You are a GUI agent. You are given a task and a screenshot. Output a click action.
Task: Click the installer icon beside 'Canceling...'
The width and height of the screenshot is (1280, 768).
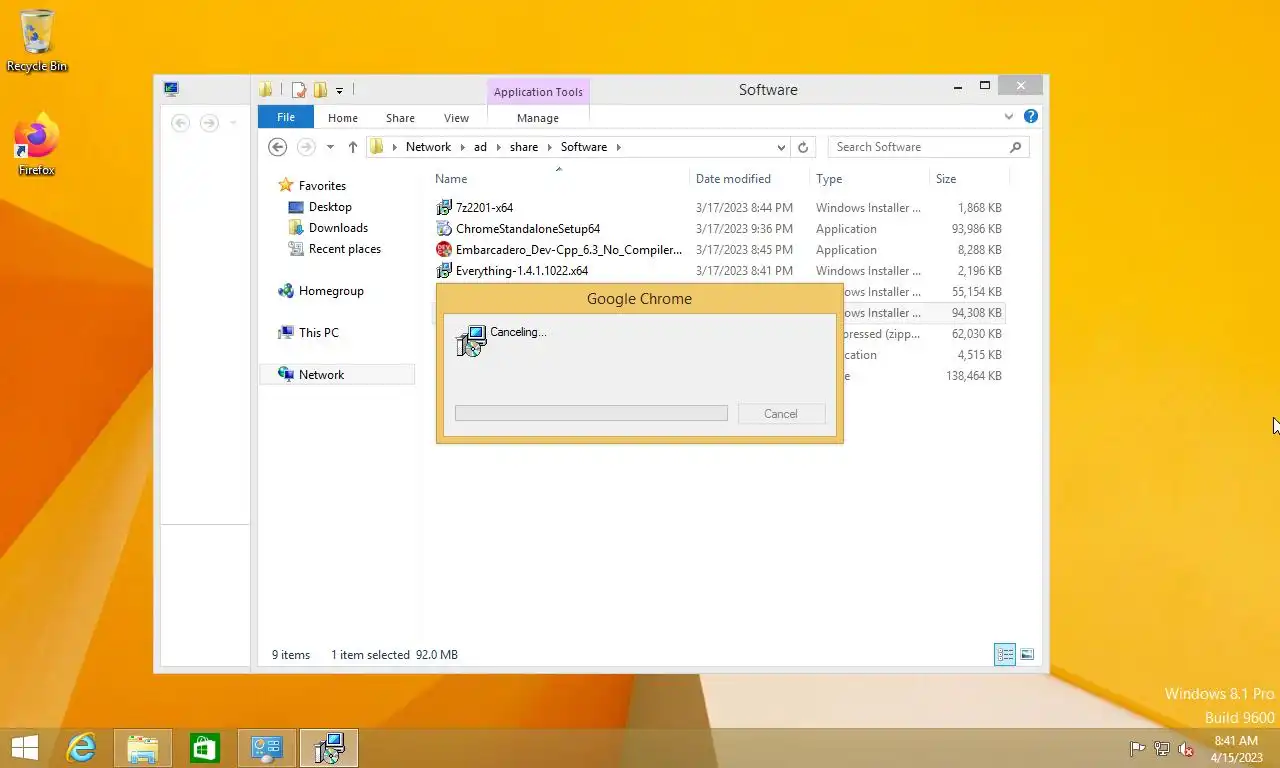tap(471, 341)
